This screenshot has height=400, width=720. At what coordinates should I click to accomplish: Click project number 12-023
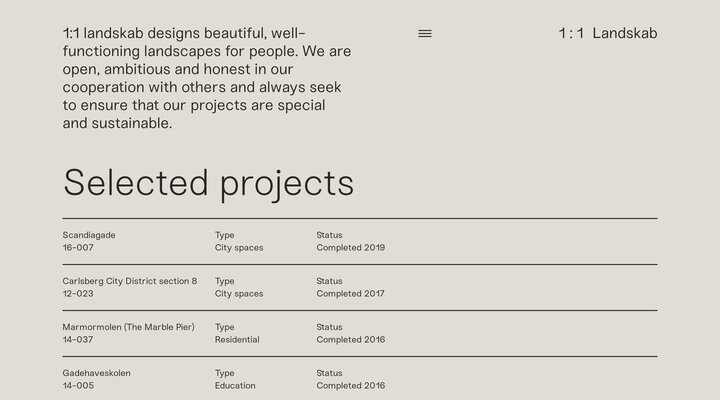pyautogui.click(x=78, y=294)
